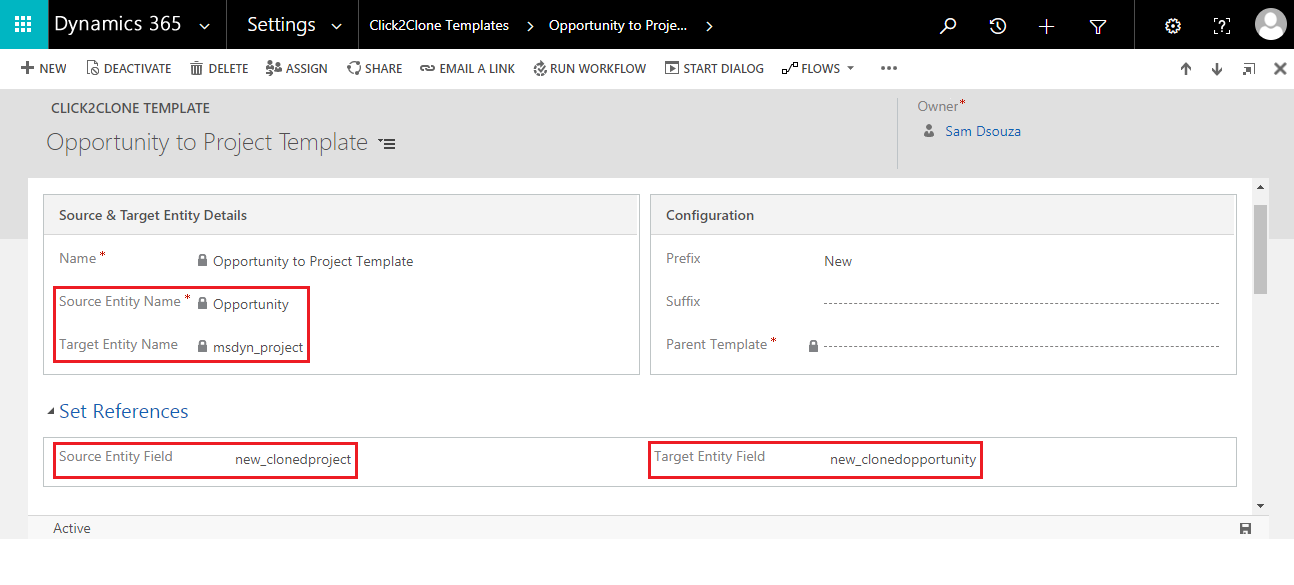Image resolution: width=1294 pixels, height=585 pixels.
Task: Click Name value Opportunity to Project Template
Action: pos(313,261)
